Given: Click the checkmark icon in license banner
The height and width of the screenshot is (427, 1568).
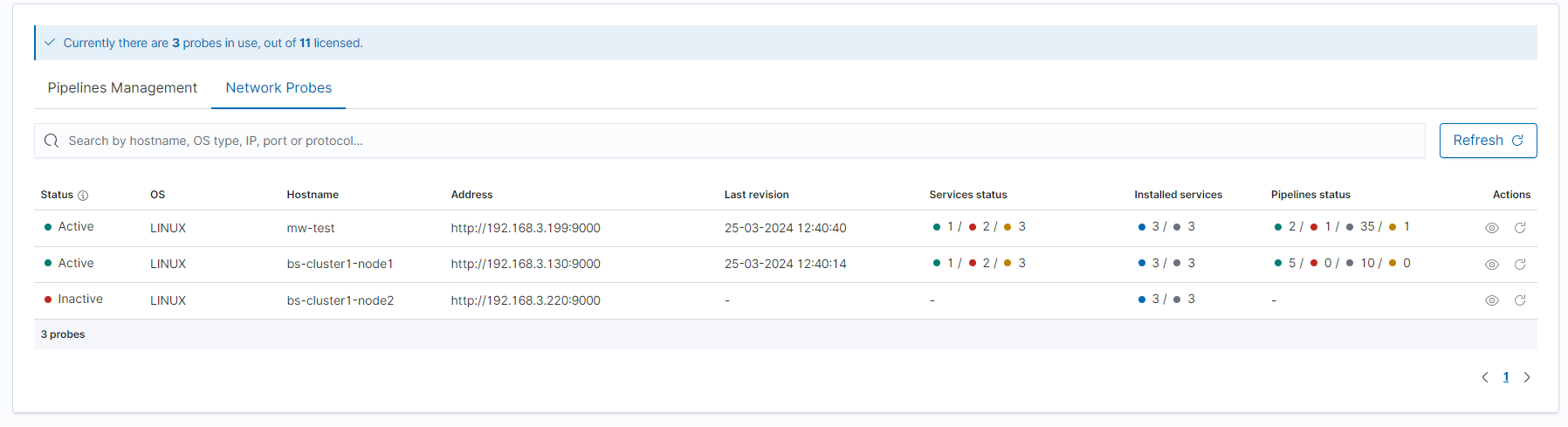Looking at the screenshot, I should coord(50,43).
